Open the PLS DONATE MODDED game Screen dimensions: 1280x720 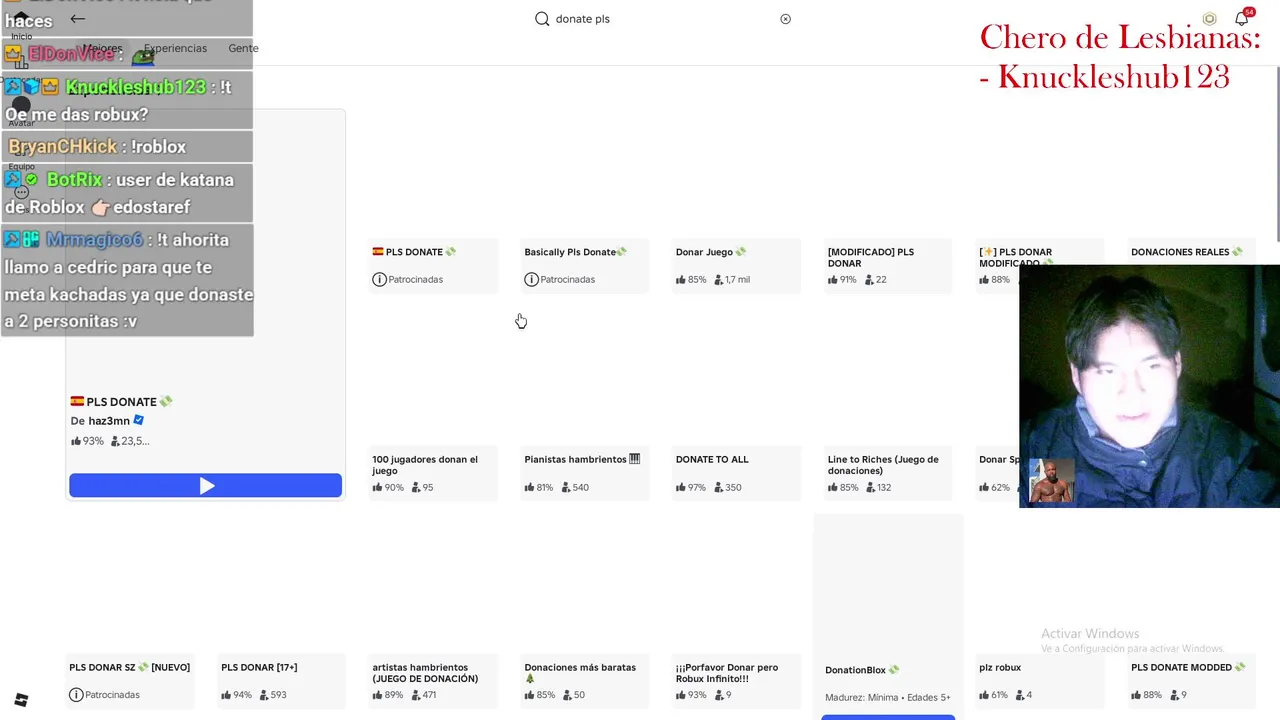point(1188,667)
